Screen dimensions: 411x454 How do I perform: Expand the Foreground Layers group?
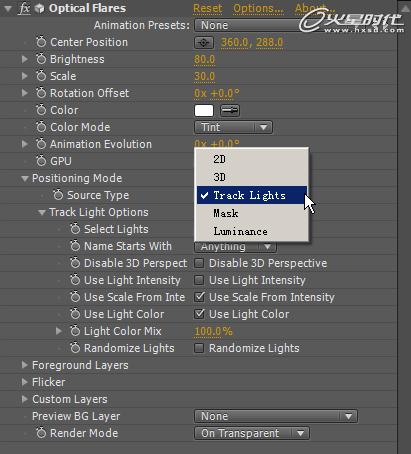point(24,365)
